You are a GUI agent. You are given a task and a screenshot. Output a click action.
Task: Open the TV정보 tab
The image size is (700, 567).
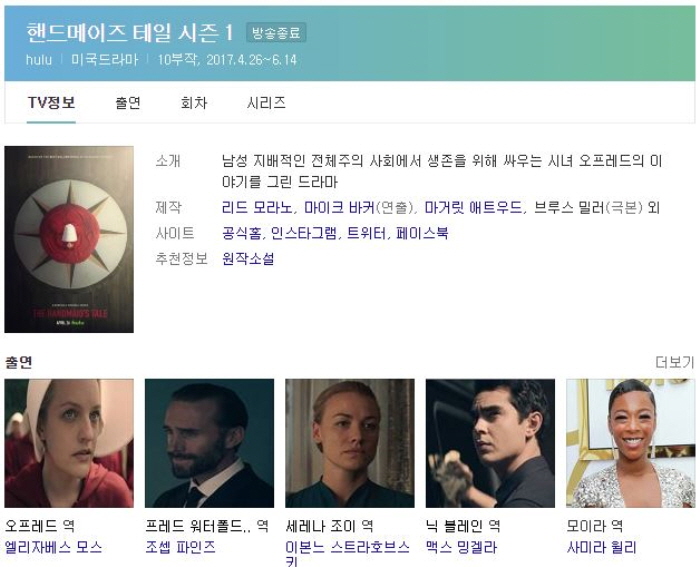pyautogui.click(x=51, y=103)
